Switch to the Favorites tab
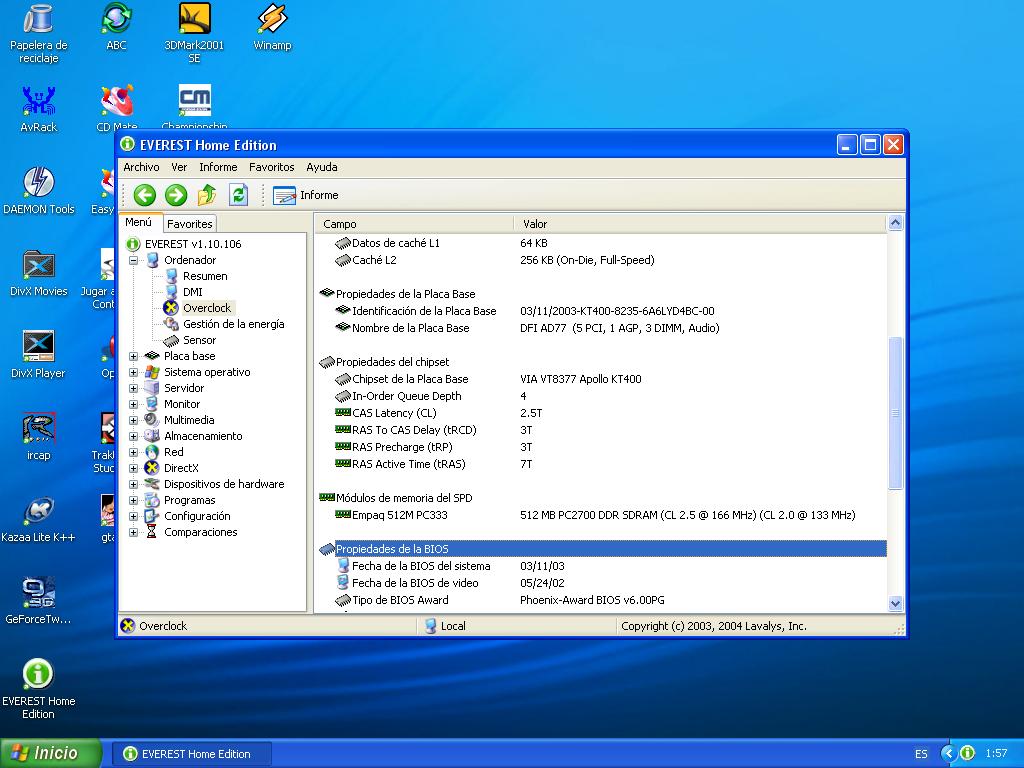 [189, 224]
